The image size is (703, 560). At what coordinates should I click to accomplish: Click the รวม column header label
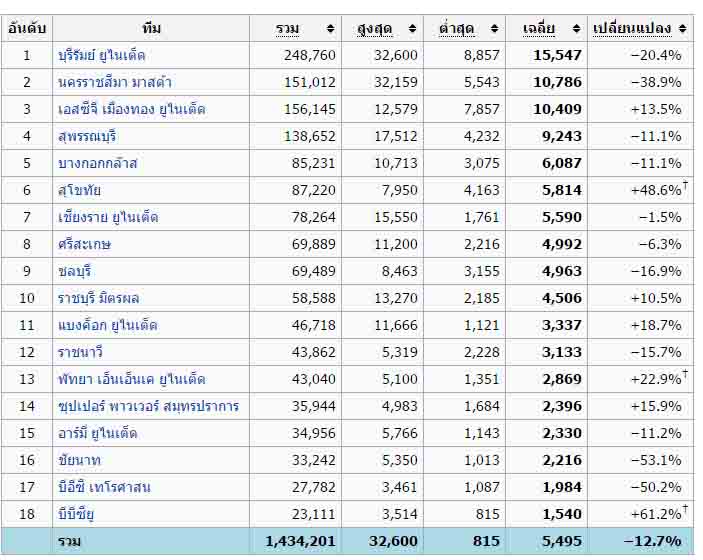coord(287,29)
